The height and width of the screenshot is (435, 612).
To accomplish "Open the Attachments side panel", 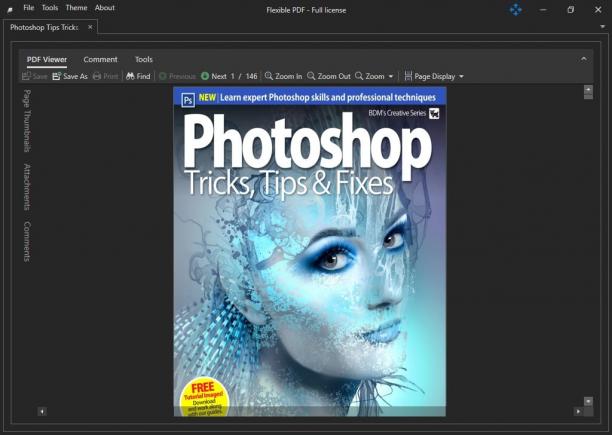I will (x=27, y=187).
